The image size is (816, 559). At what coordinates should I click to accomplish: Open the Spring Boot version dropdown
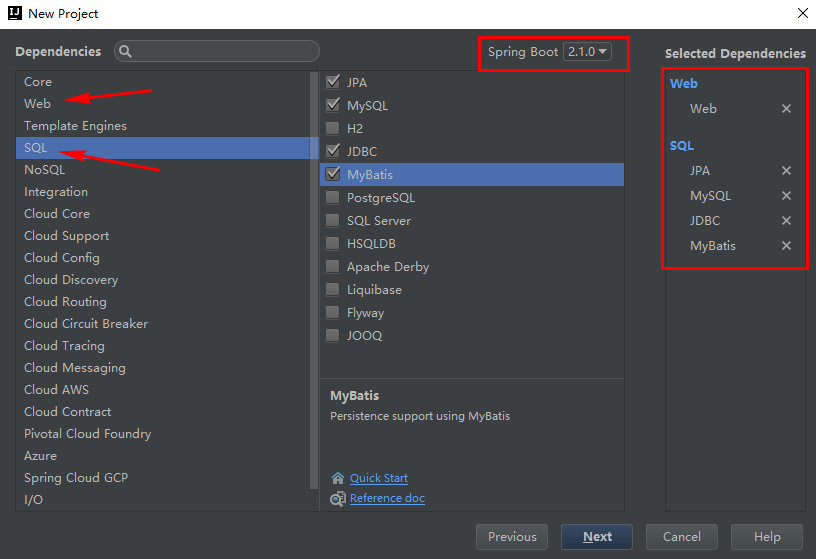(588, 52)
